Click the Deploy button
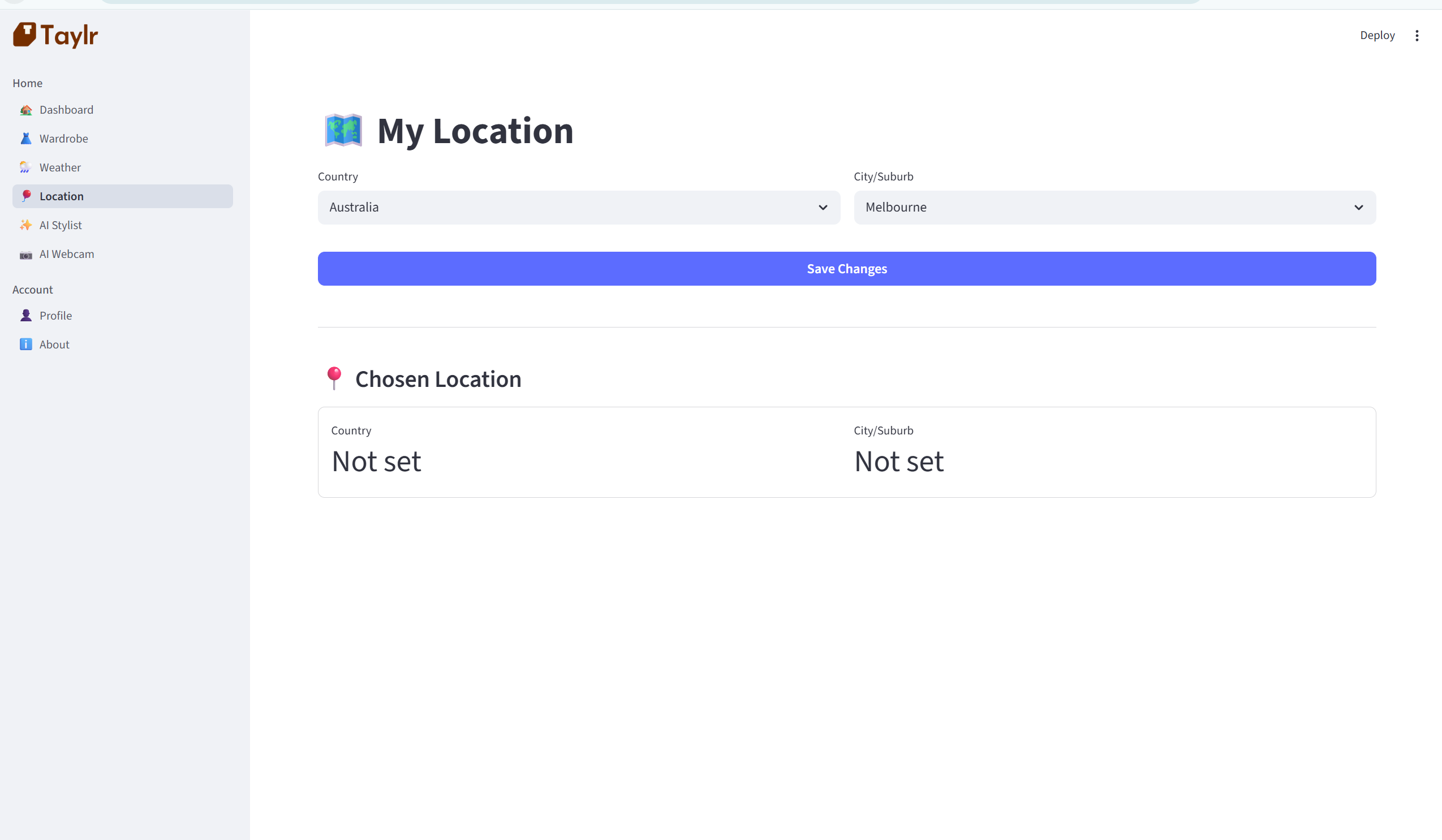Image resolution: width=1442 pixels, height=840 pixels. pos(1377,36)
